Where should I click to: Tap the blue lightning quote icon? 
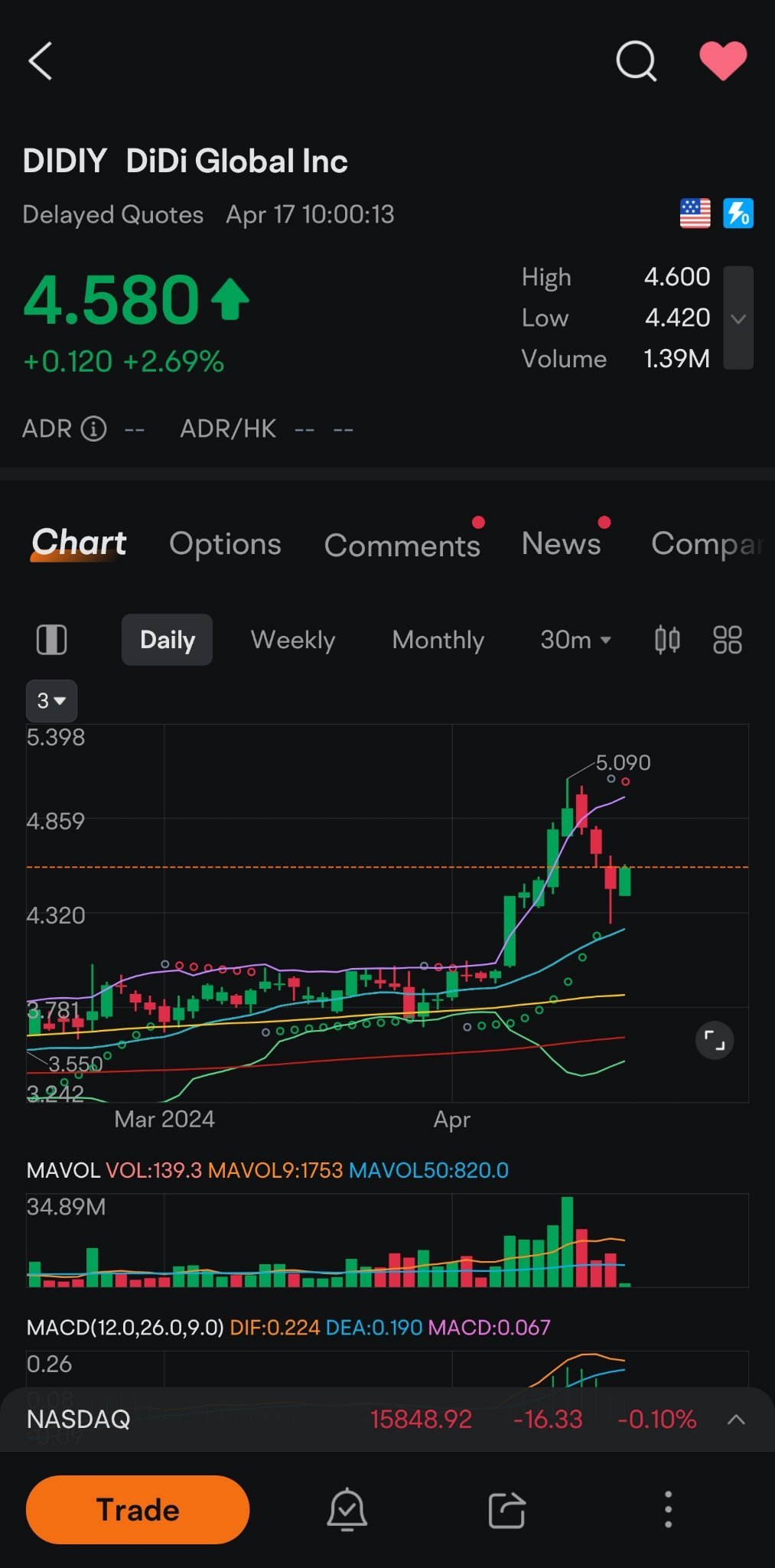click(x=738, y=214)
